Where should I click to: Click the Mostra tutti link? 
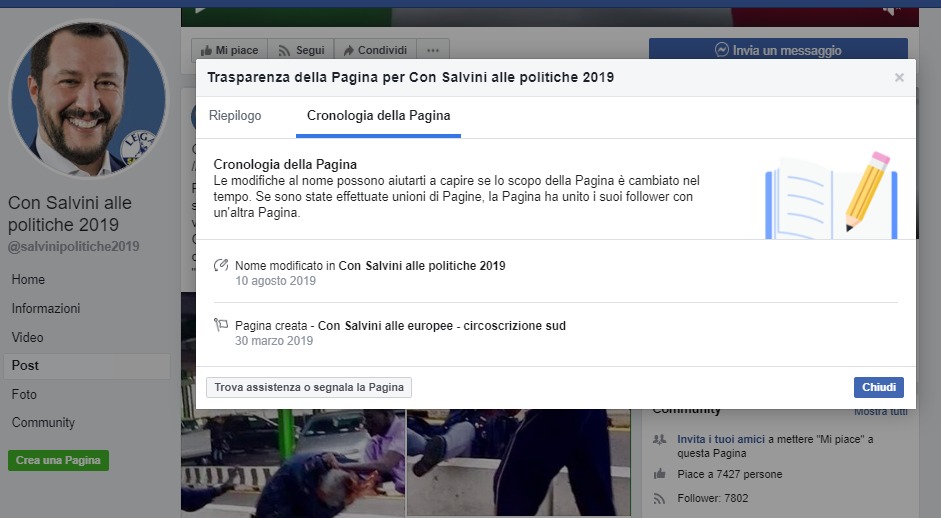(880, 412)
